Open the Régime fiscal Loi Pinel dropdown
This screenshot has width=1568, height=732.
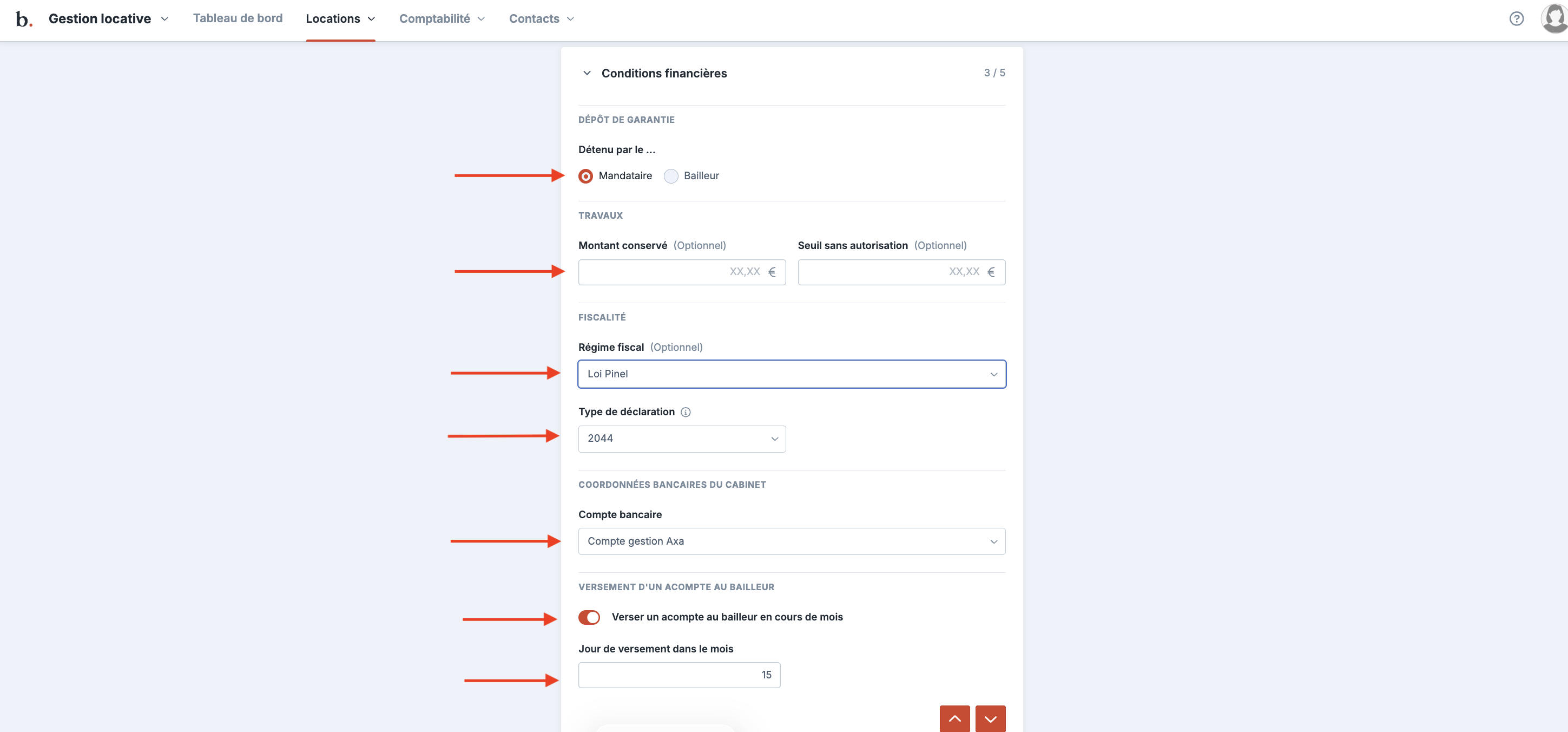click(x=791, y=374)
